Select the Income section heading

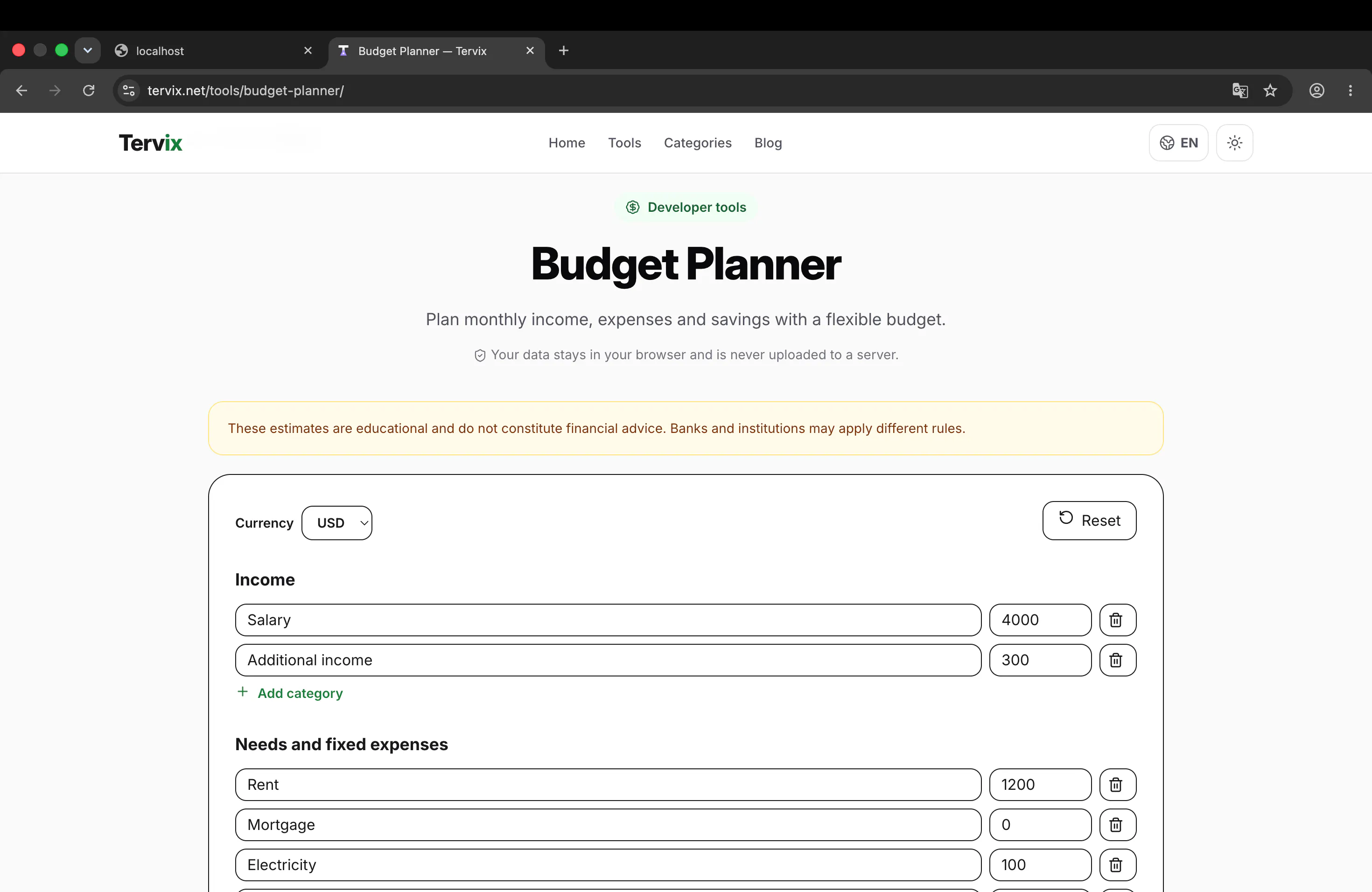265,580
